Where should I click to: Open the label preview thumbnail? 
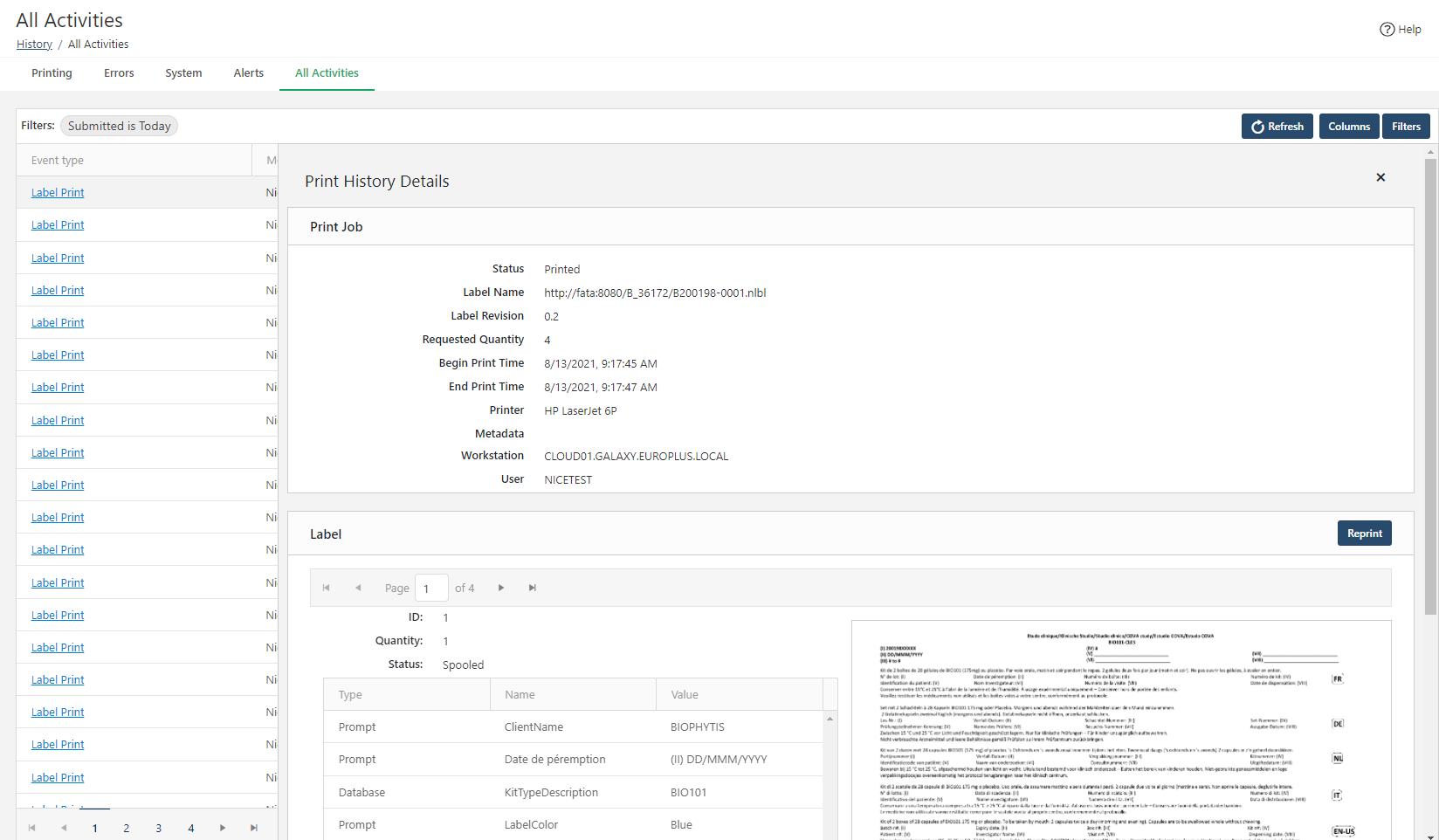click(x=1120, y=730)
